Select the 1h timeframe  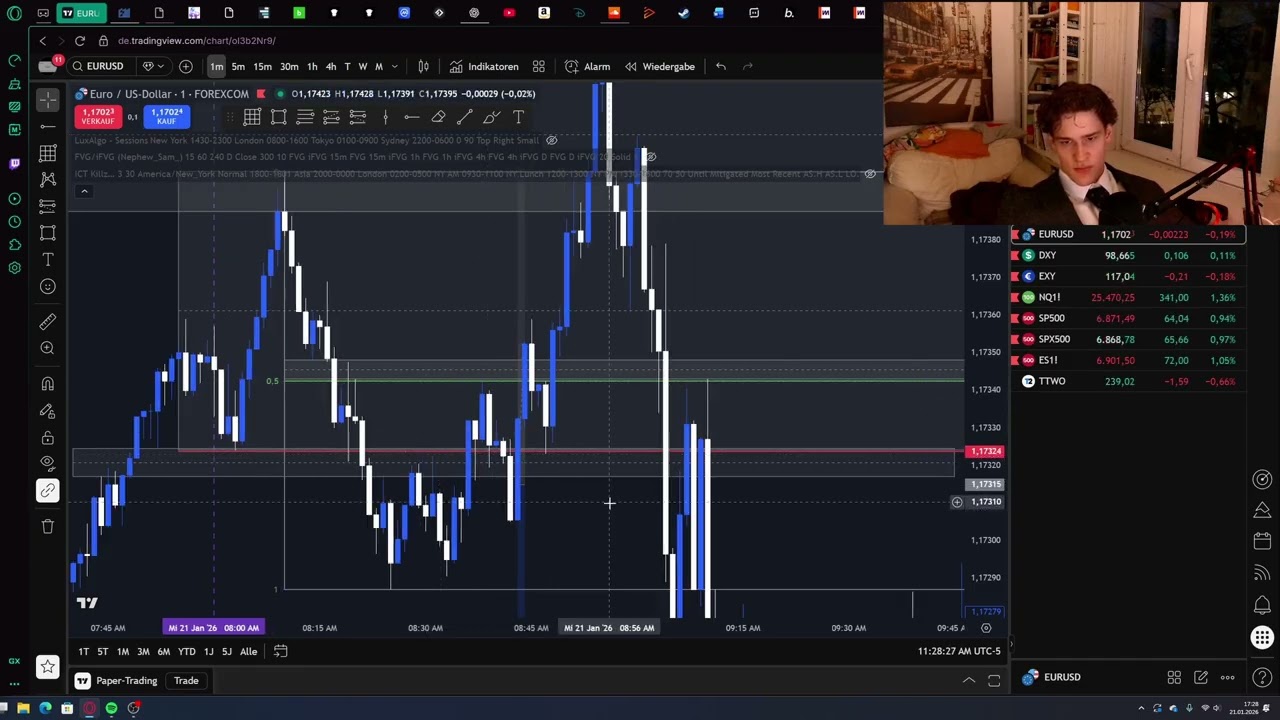312,66
